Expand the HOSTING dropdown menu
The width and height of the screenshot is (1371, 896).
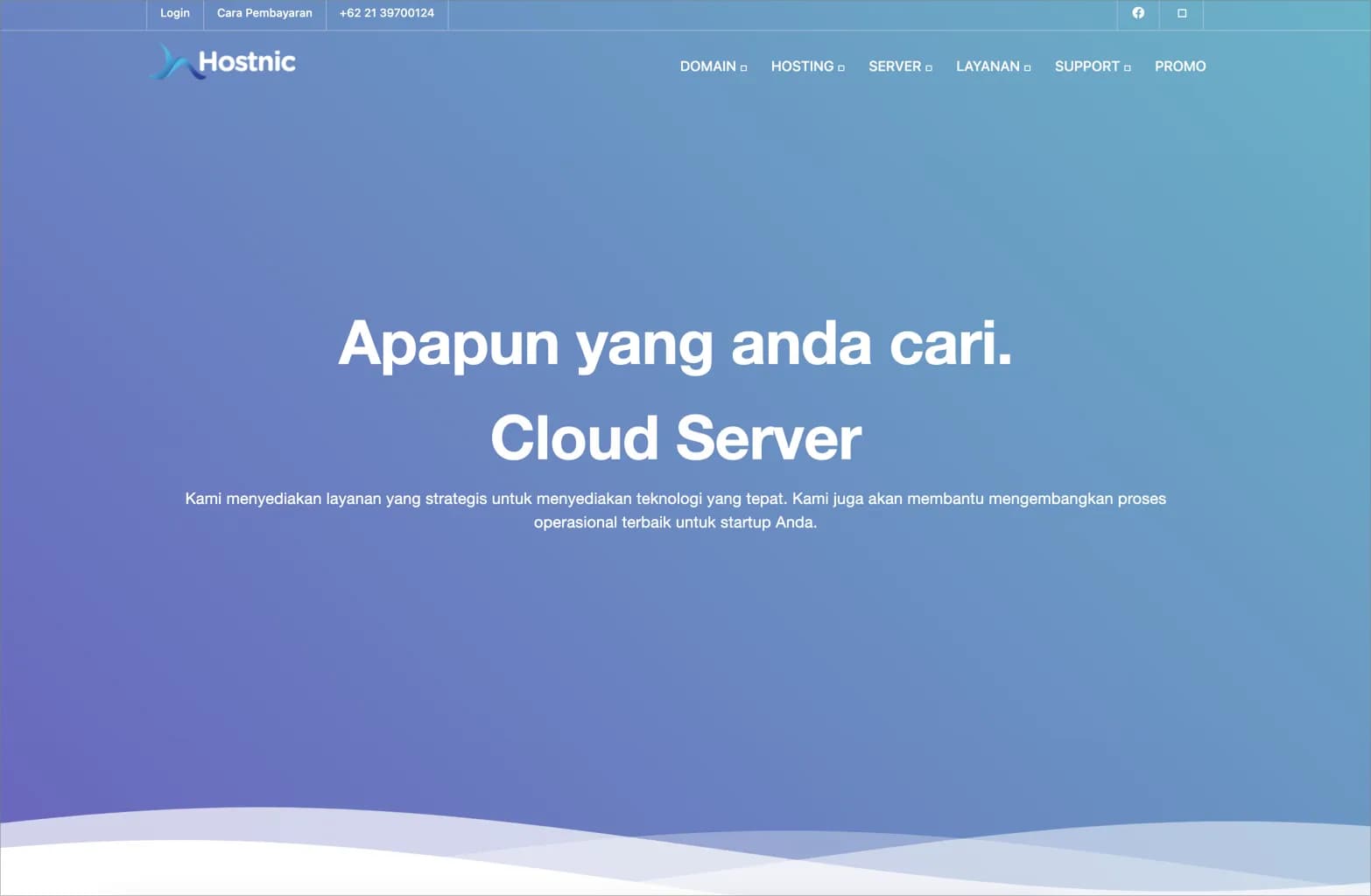pyautogui.click(x=842, y=66)
